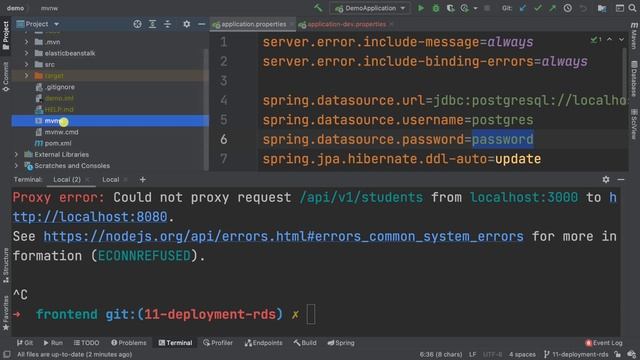
Task: Add a new terminal session with plus
Action: tap(142, 180)
